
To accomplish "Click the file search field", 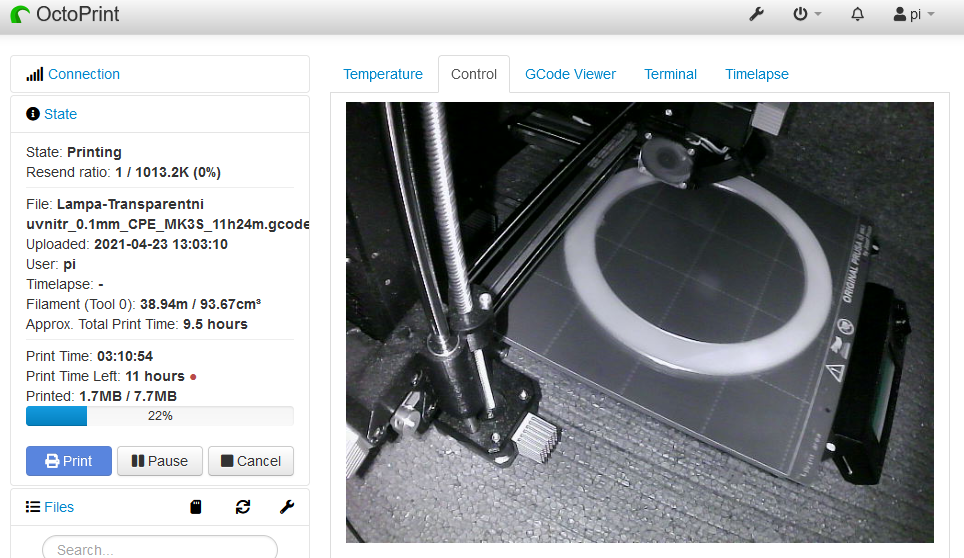I will (x=159, y=549).
